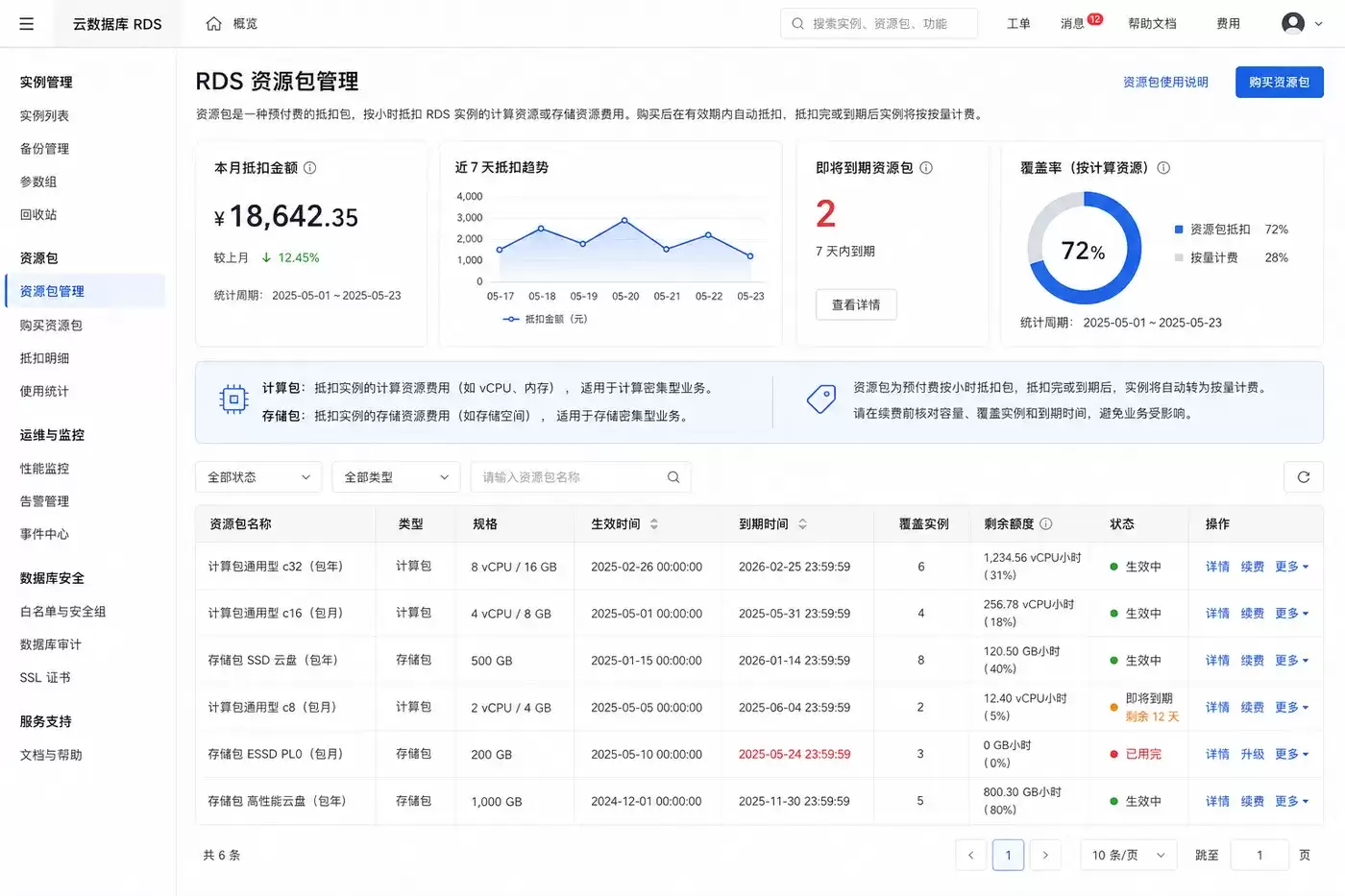Click 续费 for 计算包通用型 c16 row

(x=1252, y=614)
